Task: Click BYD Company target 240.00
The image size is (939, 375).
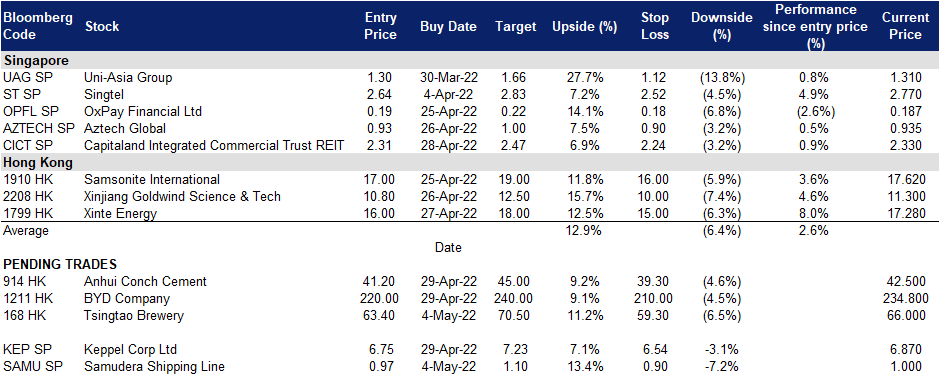Action: coord(511,298)
